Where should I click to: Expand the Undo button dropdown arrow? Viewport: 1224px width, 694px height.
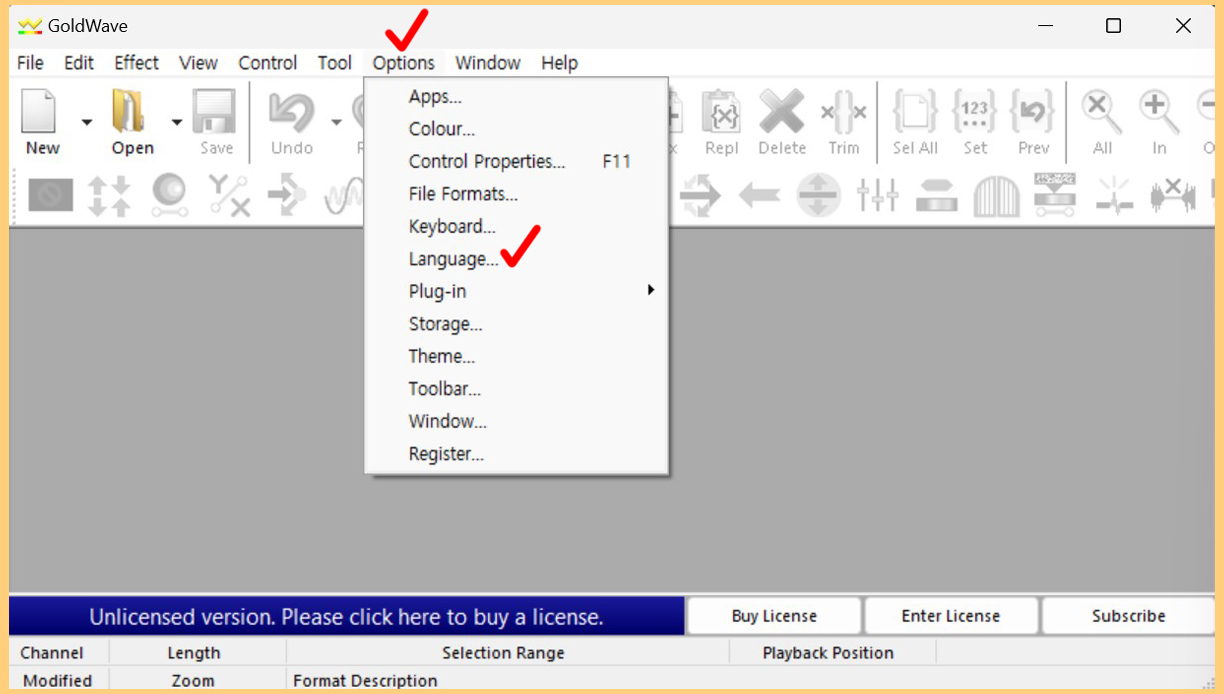click(336, 122)
